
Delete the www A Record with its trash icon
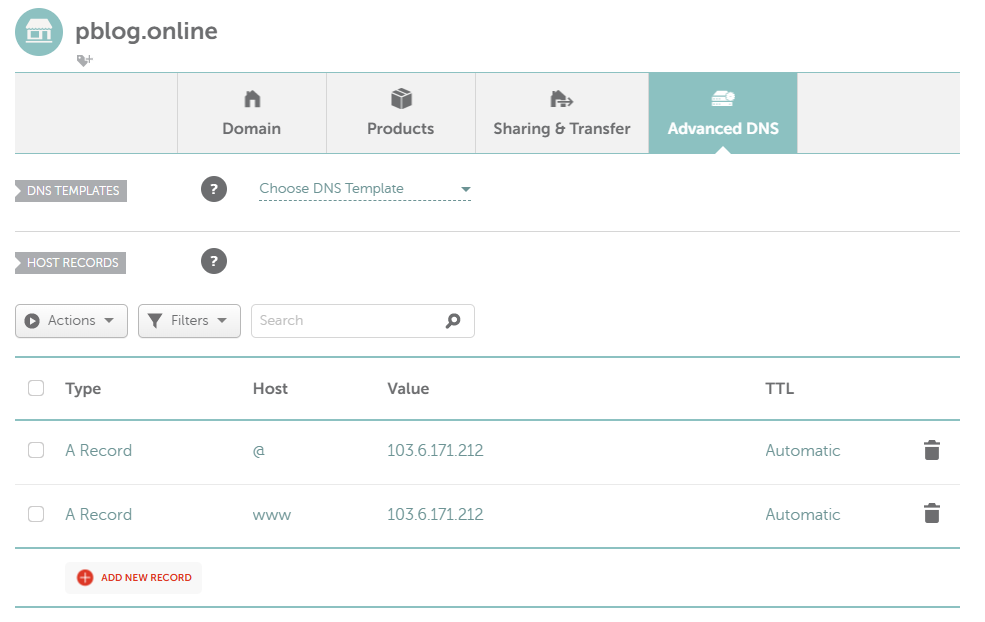pos(931,514)
